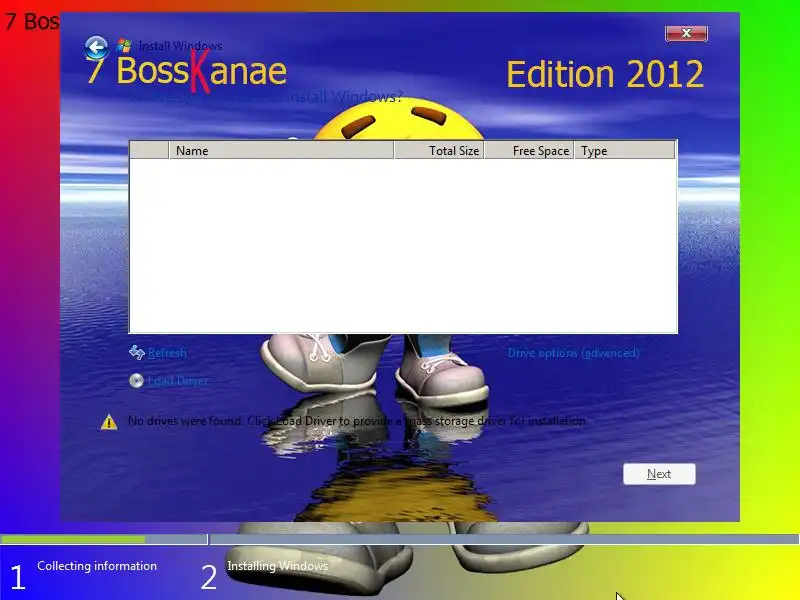Screen dimensions: 800x600
Task: Go back using the blue arrow button
Action: (x=96, y=48)
